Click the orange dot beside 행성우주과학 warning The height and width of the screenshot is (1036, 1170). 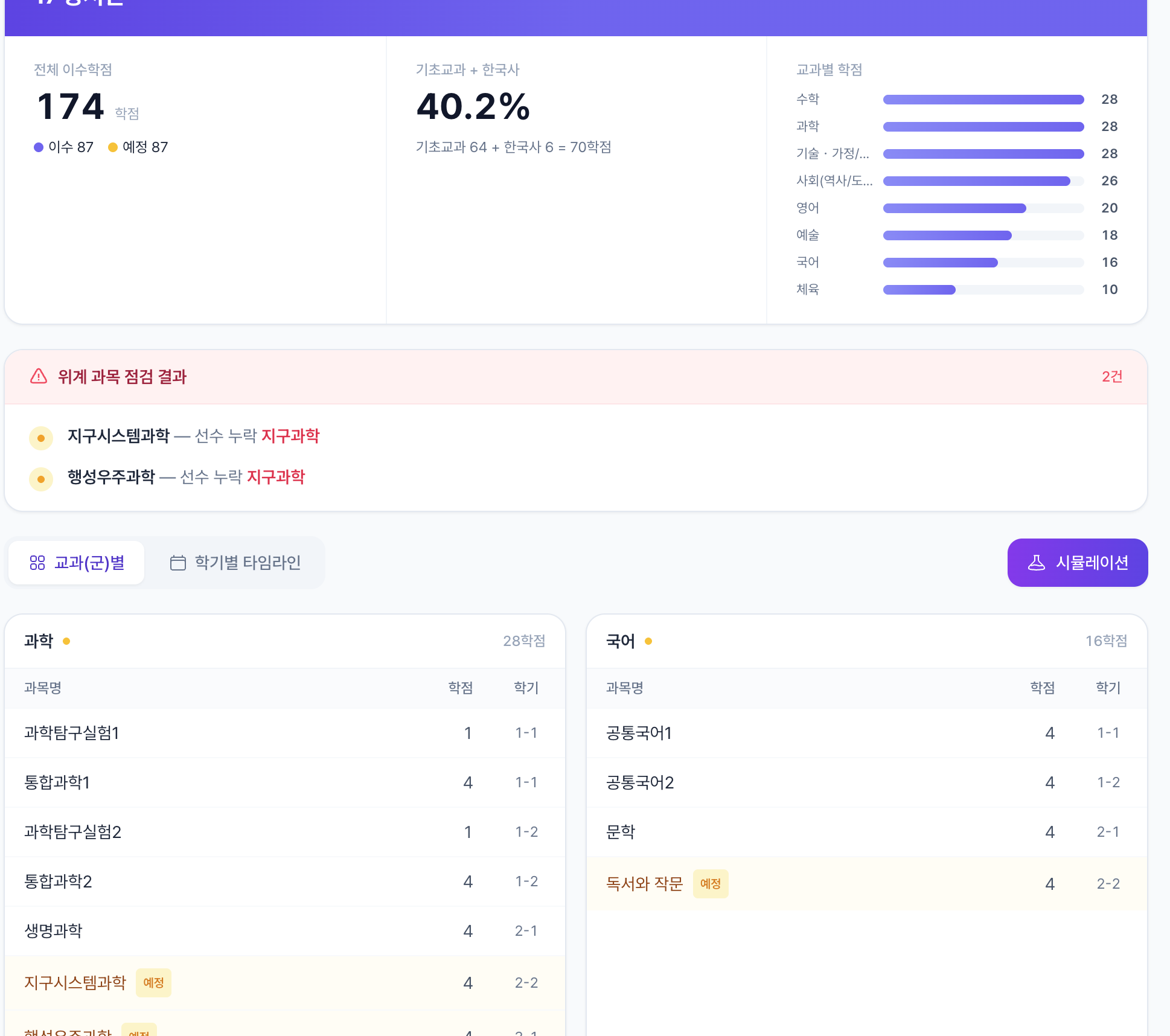click(x=41, y=479)
